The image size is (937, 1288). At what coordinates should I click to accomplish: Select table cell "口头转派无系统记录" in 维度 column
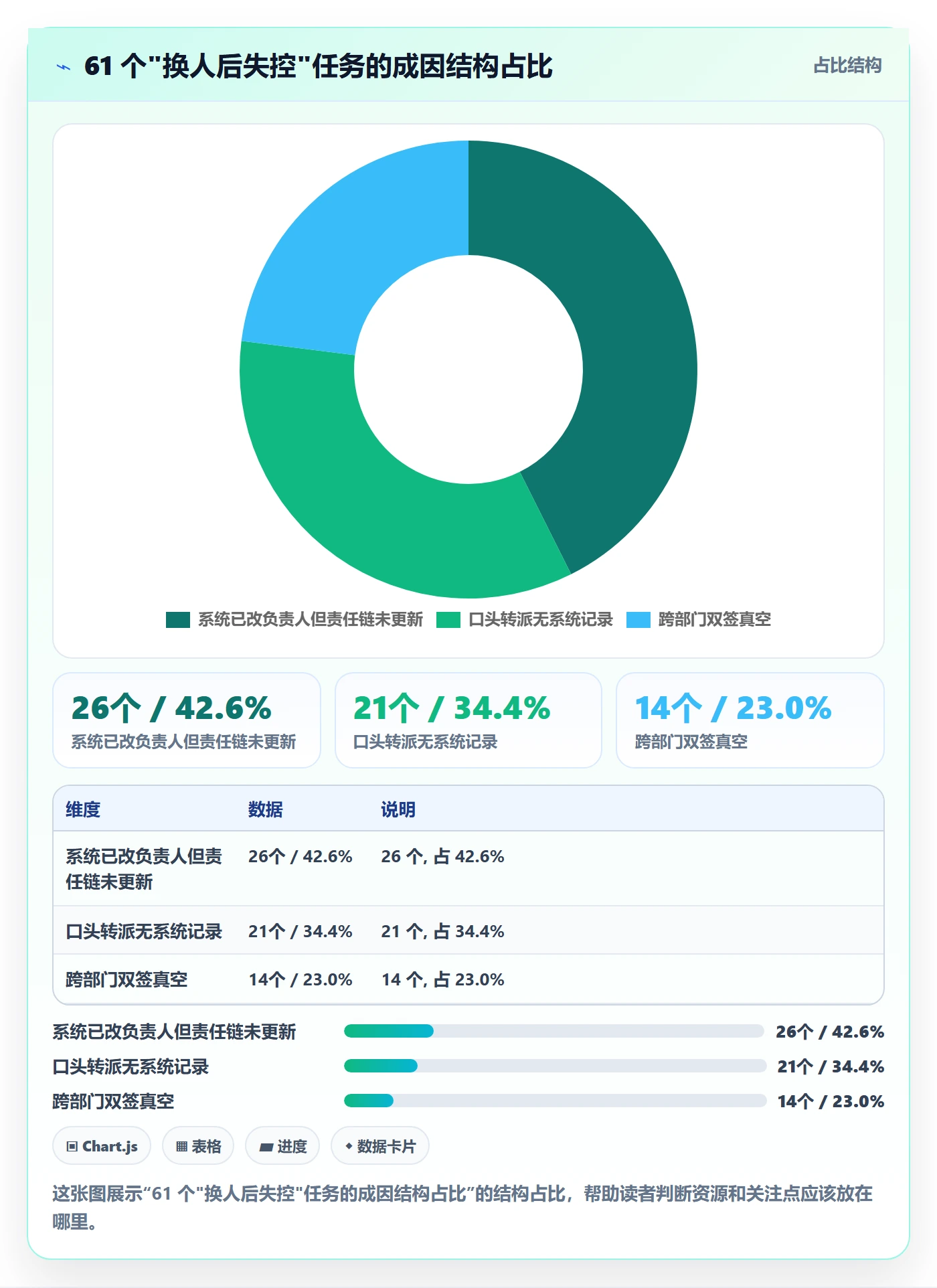point(144,931)
